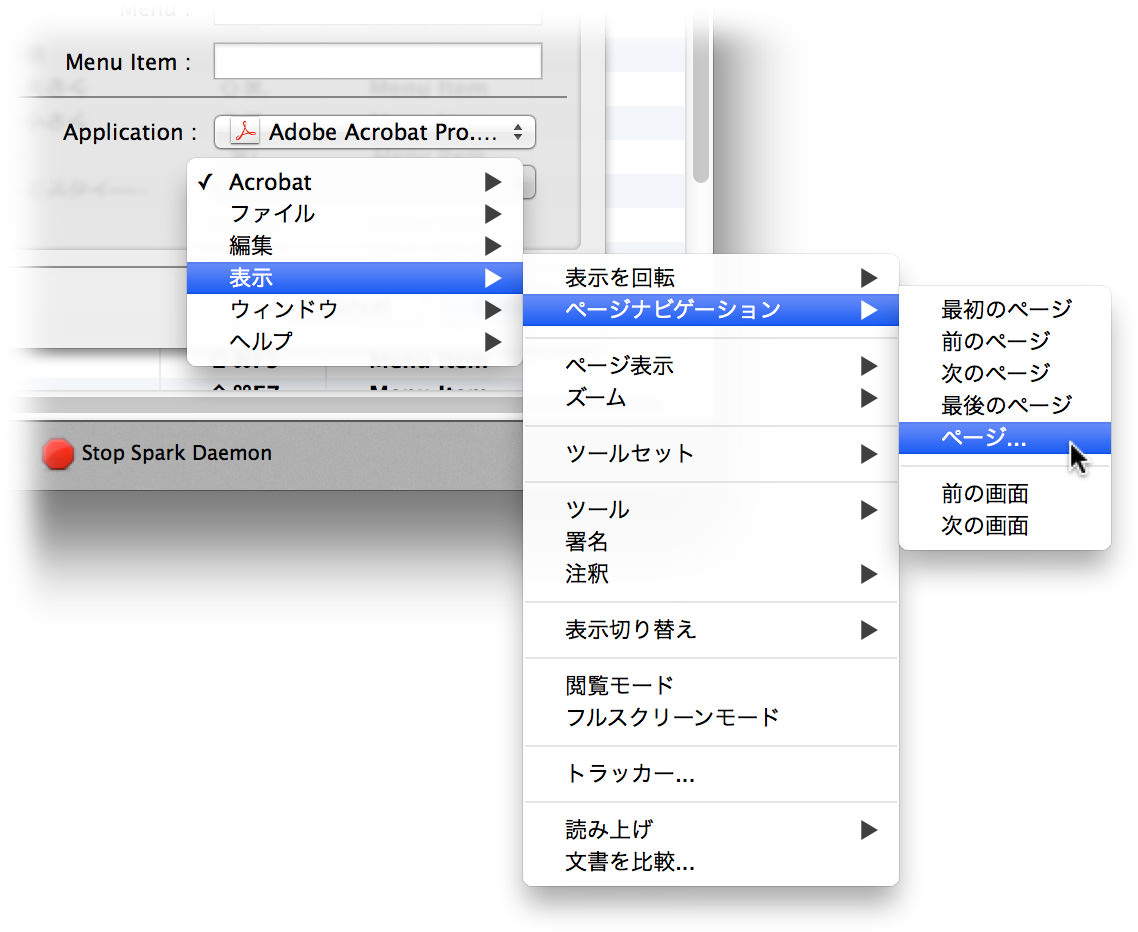
Task: Expand the 表示切り替え submenu
Action: pyautogui.click(x=711, y=629)
